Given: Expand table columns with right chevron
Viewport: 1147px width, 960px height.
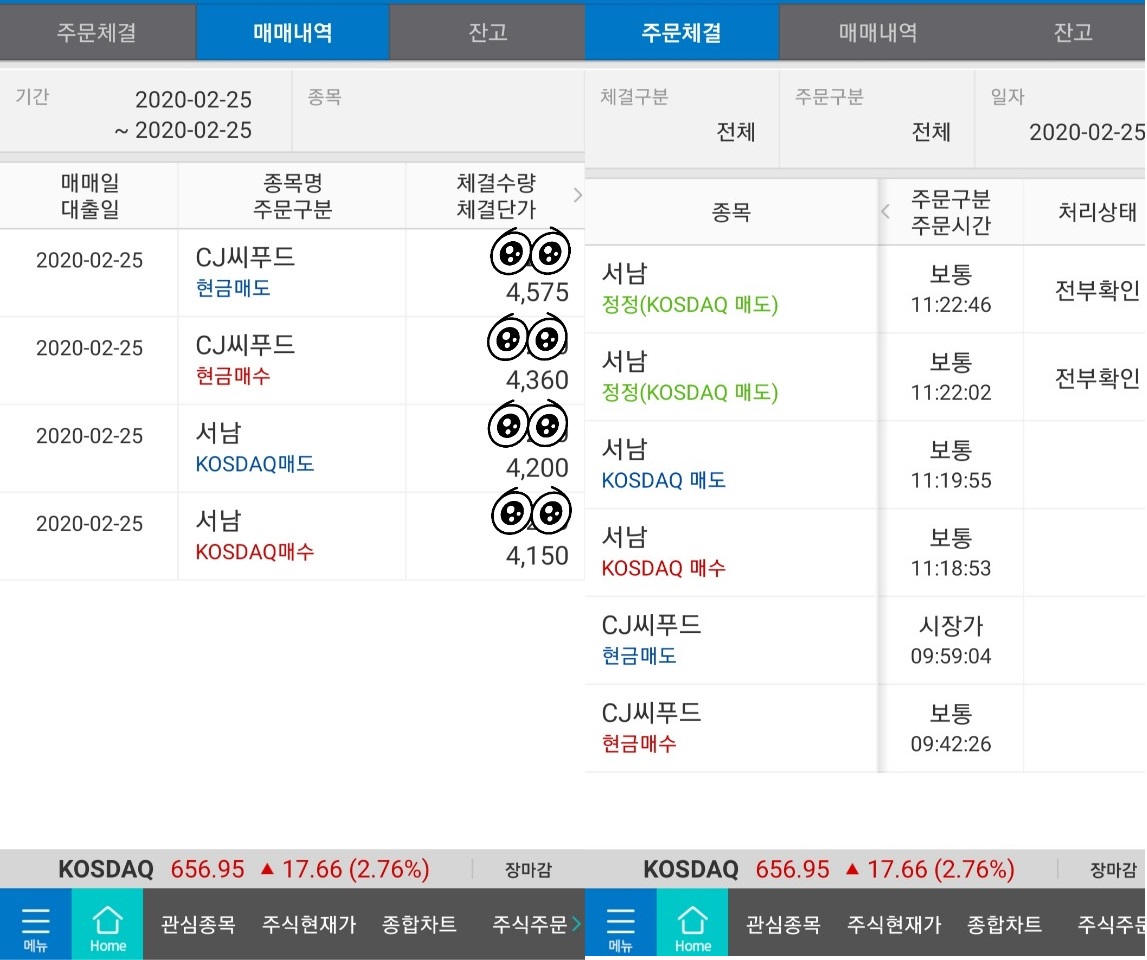Looking at the screenshot, I should pyautogui.click(x=577, y=195).
